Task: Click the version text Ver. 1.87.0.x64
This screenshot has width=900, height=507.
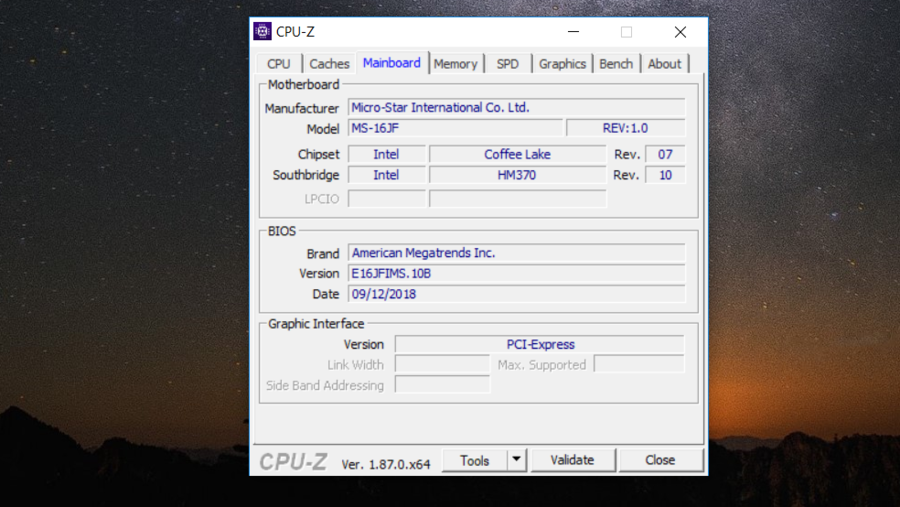Action: click(386, 465)
